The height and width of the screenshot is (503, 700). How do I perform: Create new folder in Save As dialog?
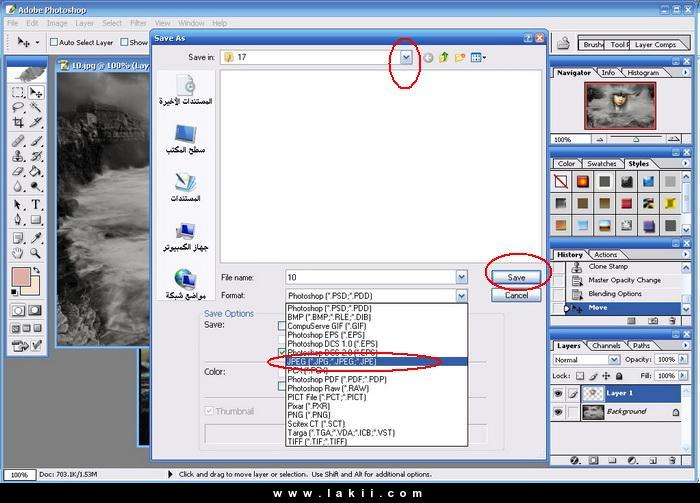click(x=460, y=57)
